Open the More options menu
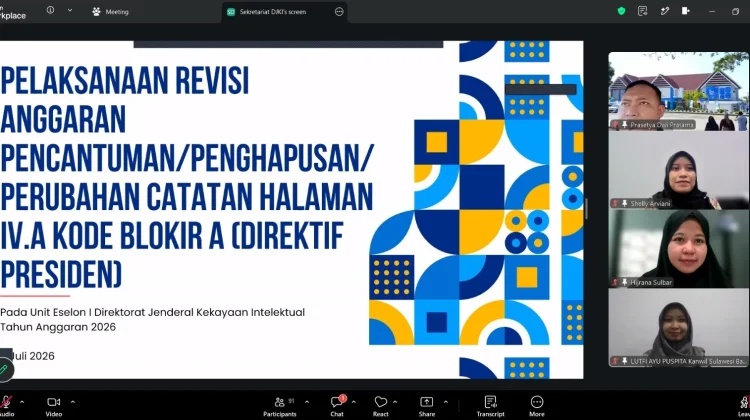750x420 pixels. coord(537,406)
